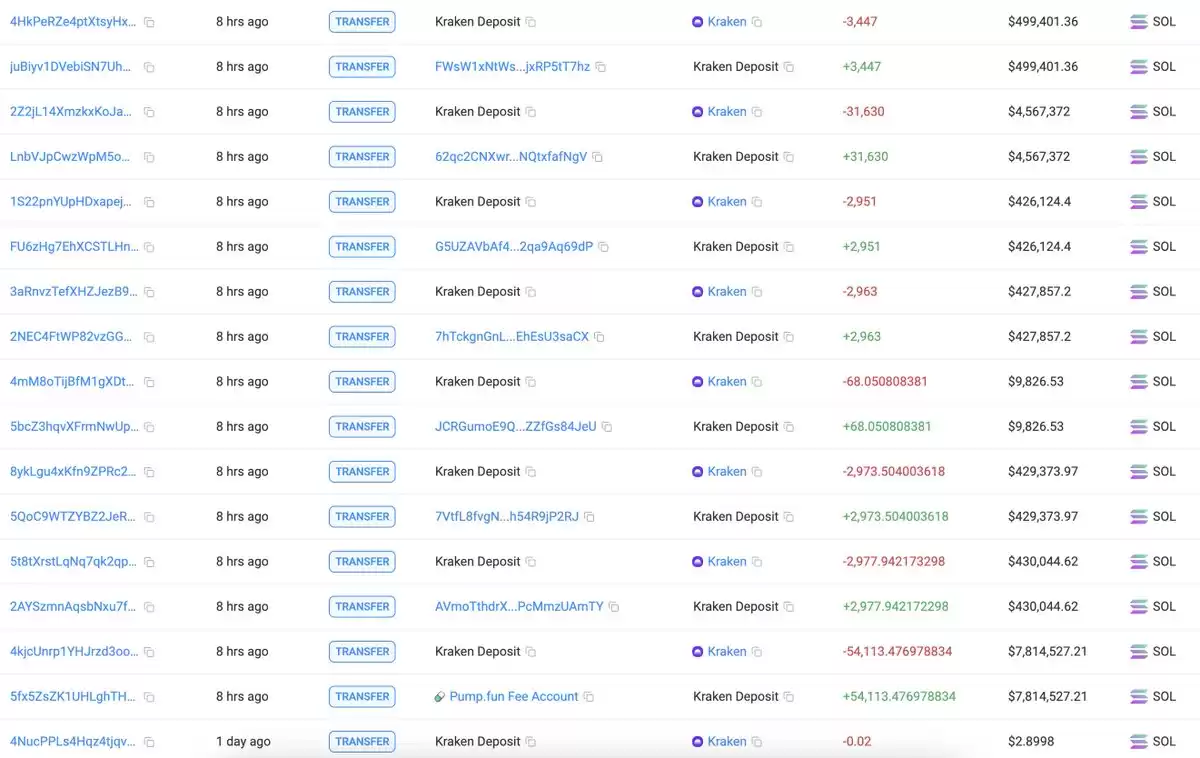
Task: Copy transaction hash LnbVJpCwzWpM5o
Action: pyautogui.click(x=149, y=157)
